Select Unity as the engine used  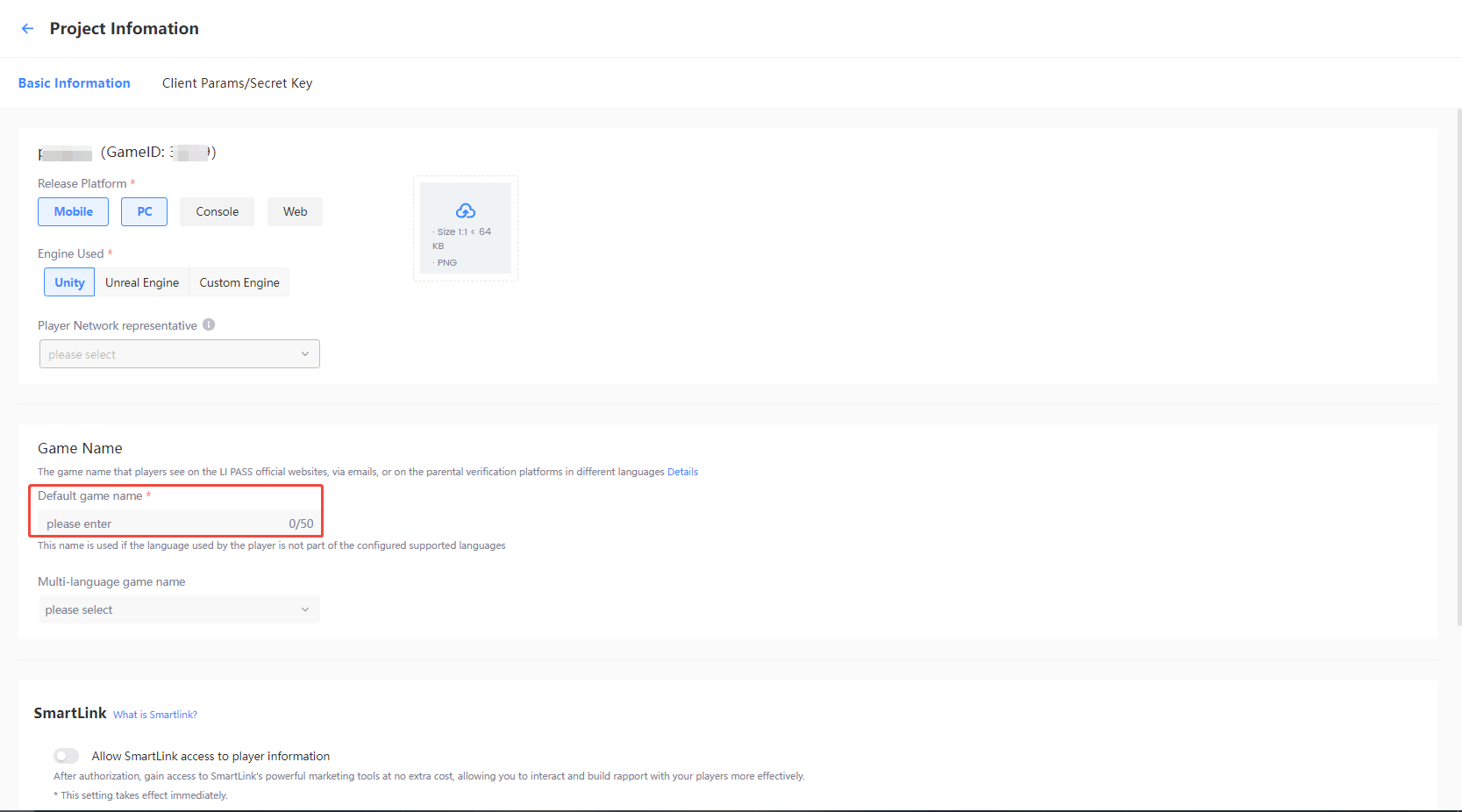[x=69, y=282]
